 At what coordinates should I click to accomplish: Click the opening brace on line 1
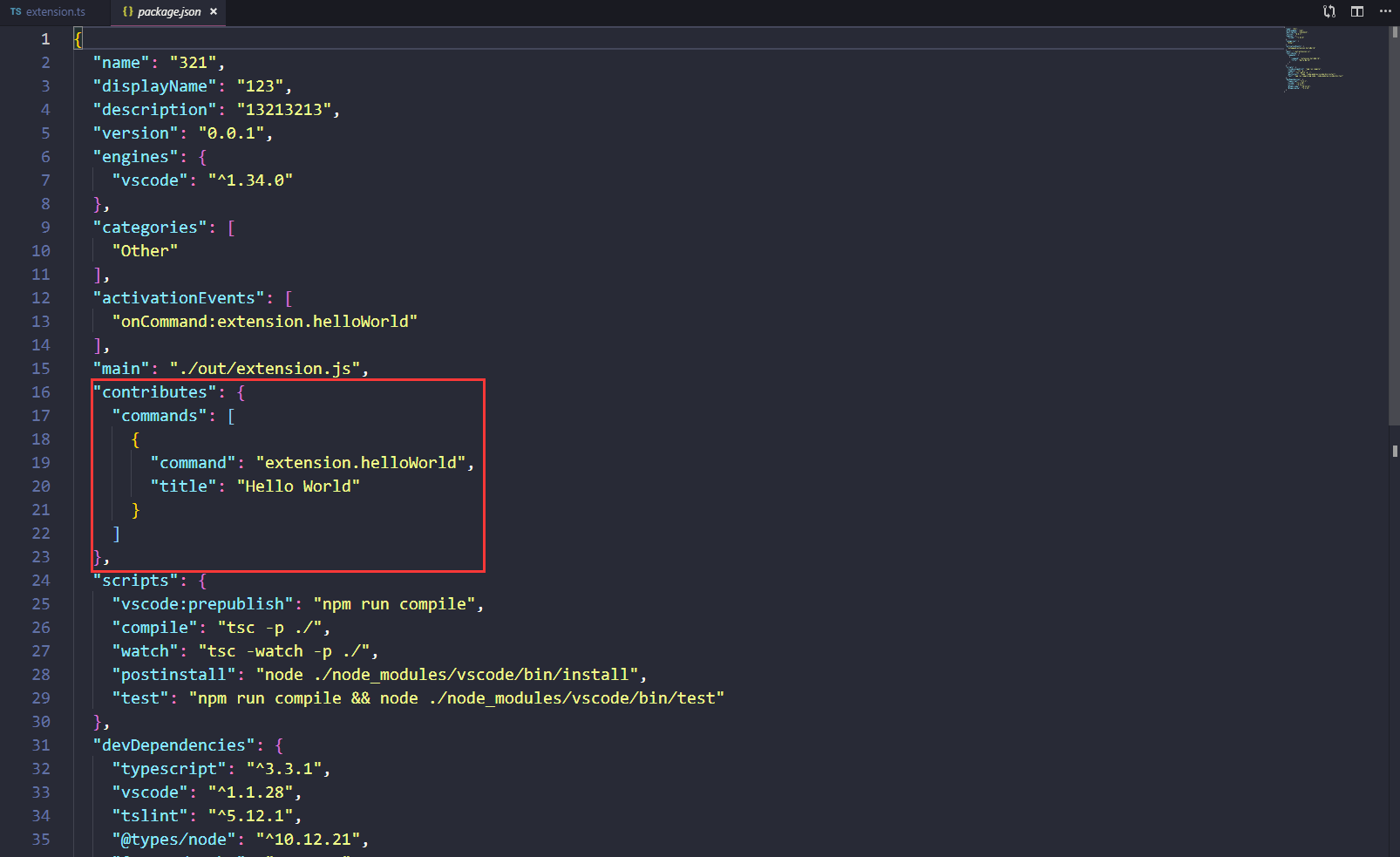point(78,39)
